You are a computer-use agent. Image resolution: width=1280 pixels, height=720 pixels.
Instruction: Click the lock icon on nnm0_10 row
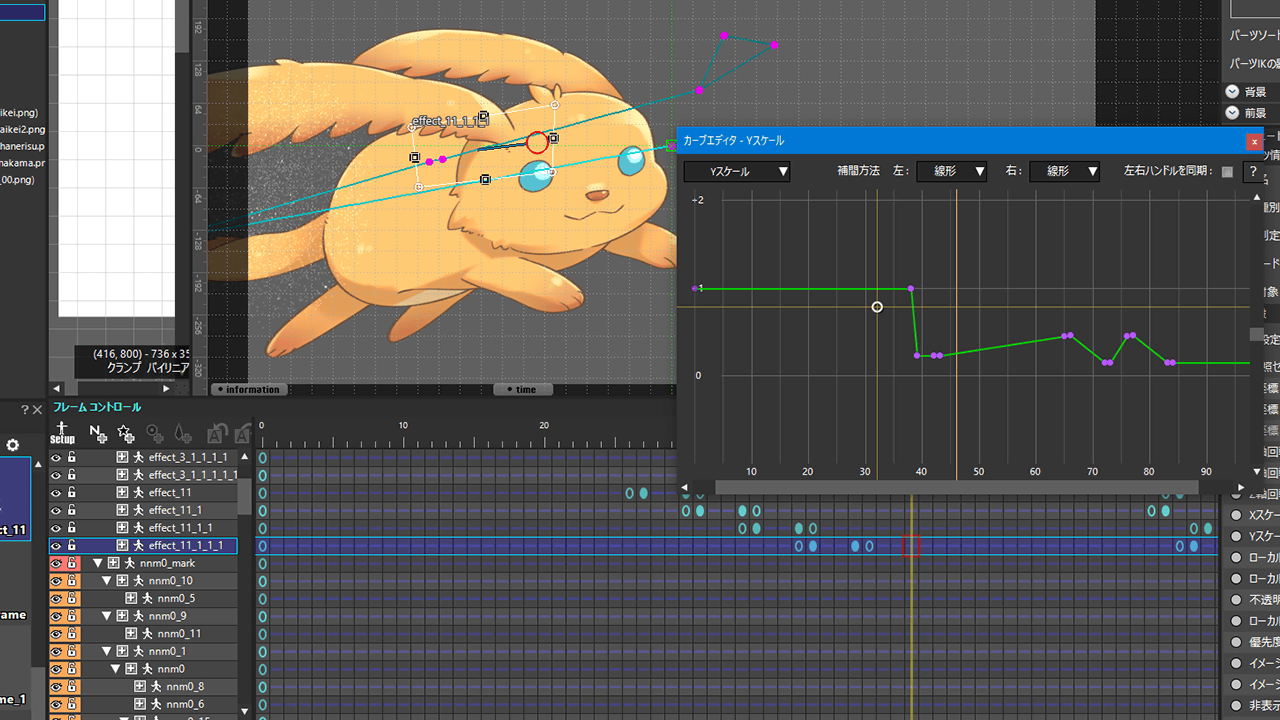click(x=72, y=581)
